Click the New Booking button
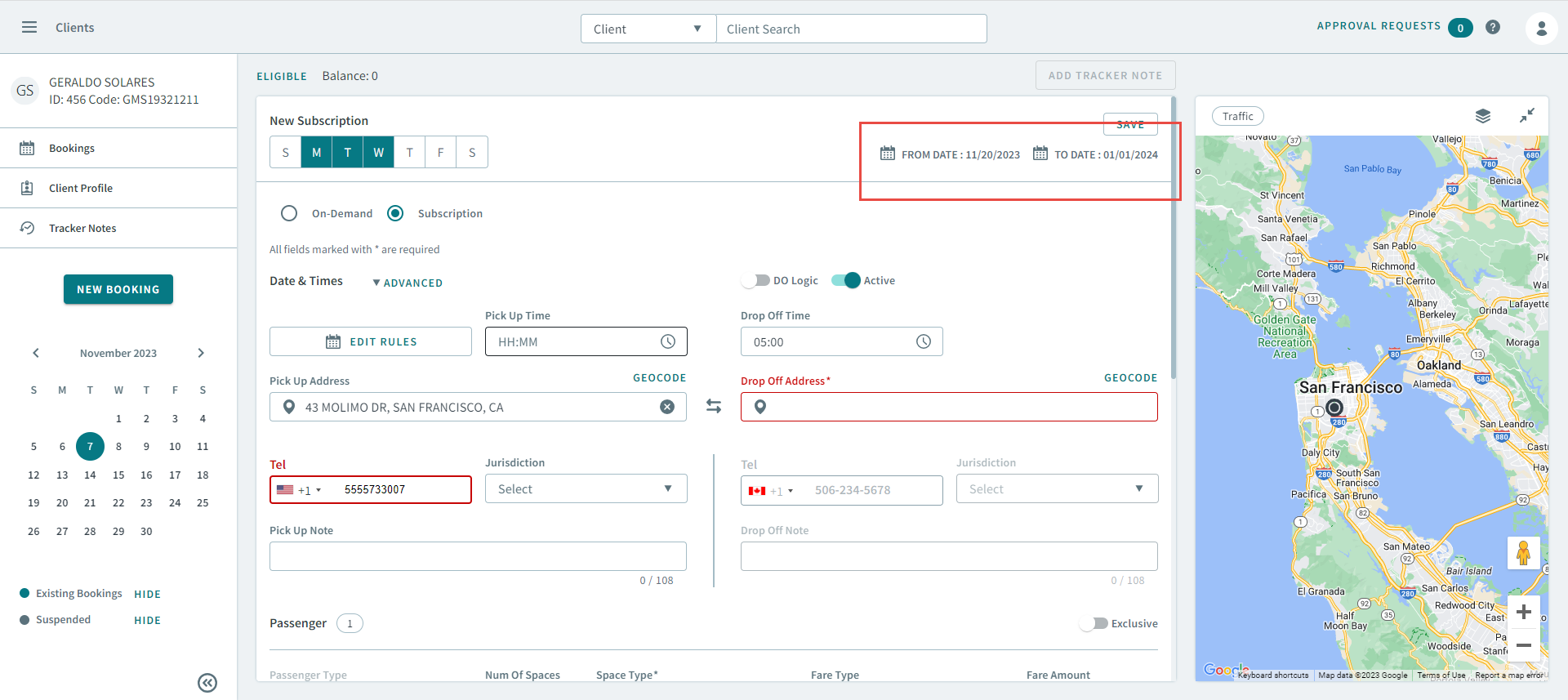 click(118, 289)
